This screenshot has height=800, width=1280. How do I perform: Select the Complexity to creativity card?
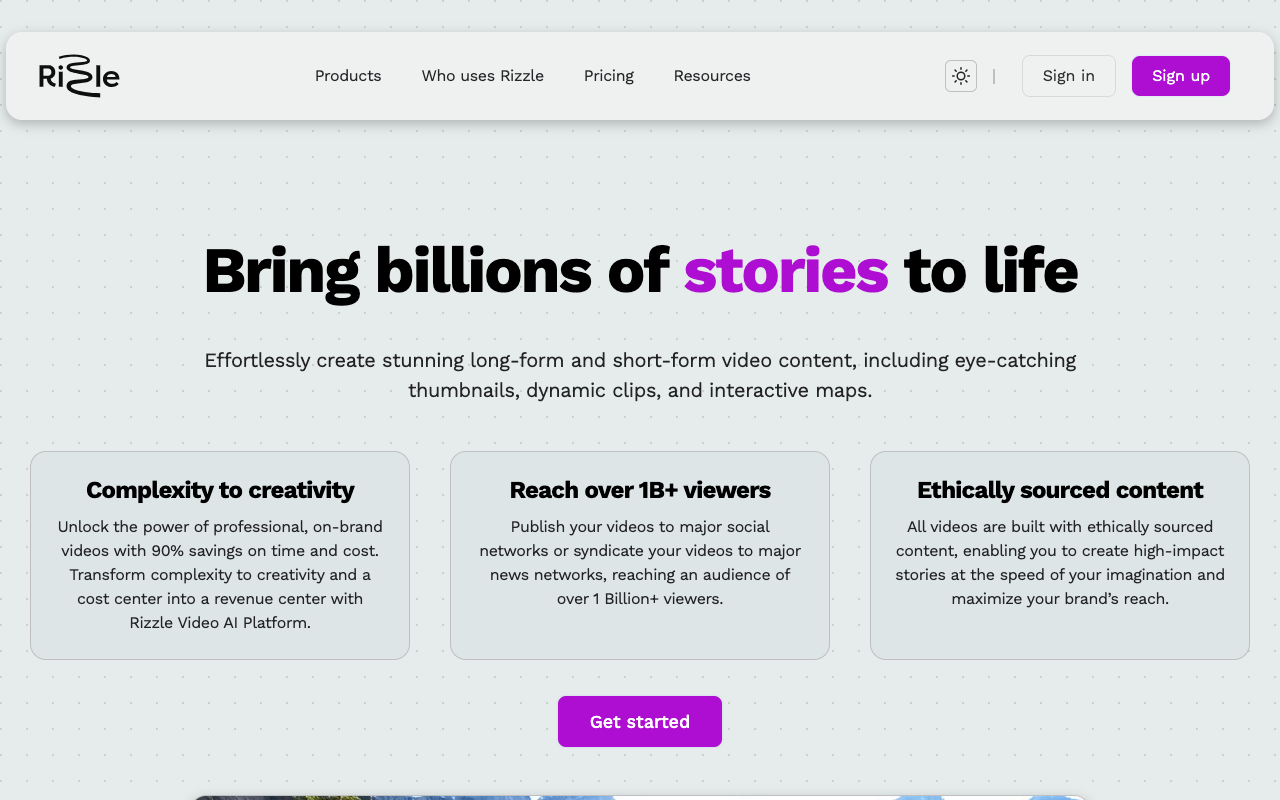pyautogui.click(x=220, y=555)
